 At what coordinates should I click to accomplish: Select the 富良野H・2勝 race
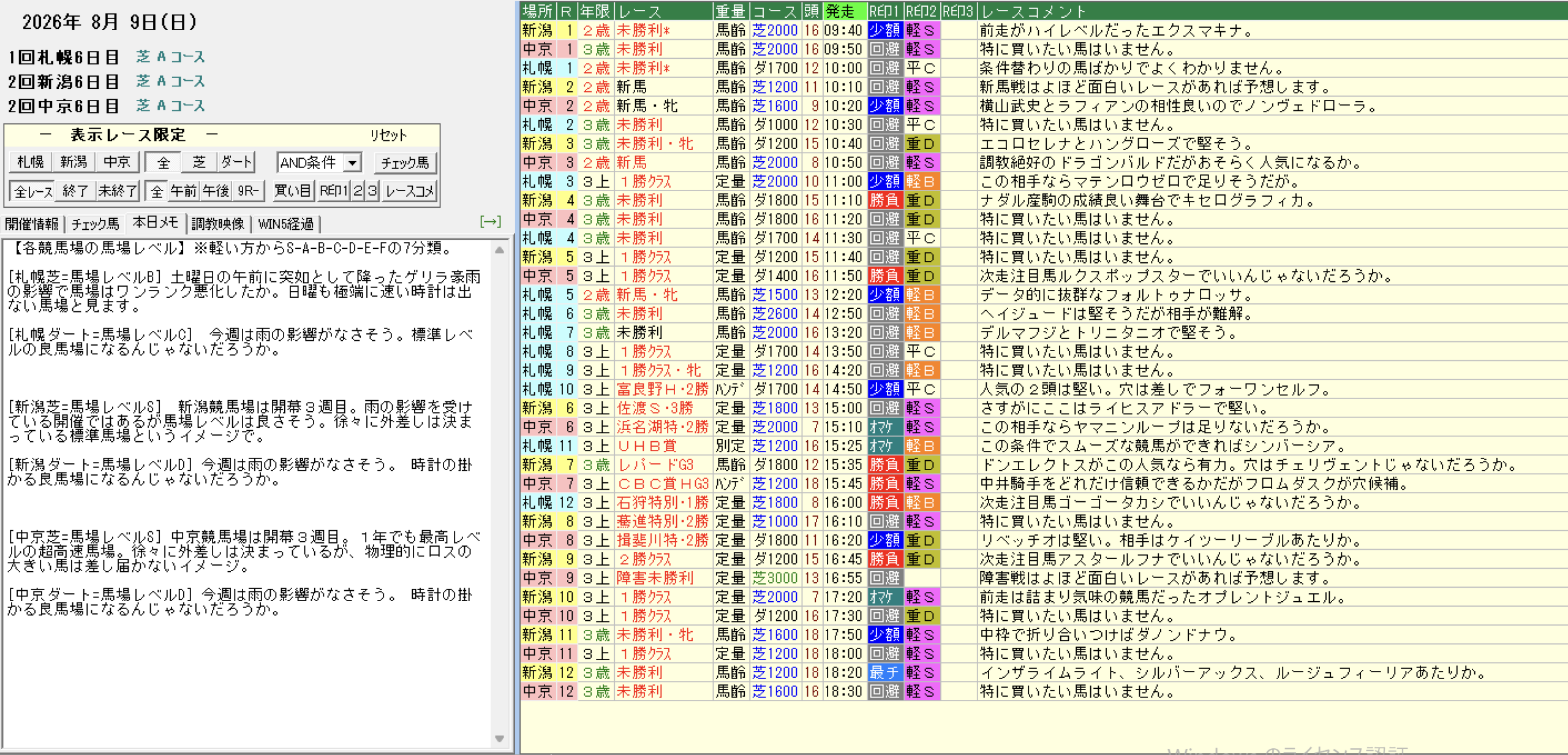click(x=662, y=389)
